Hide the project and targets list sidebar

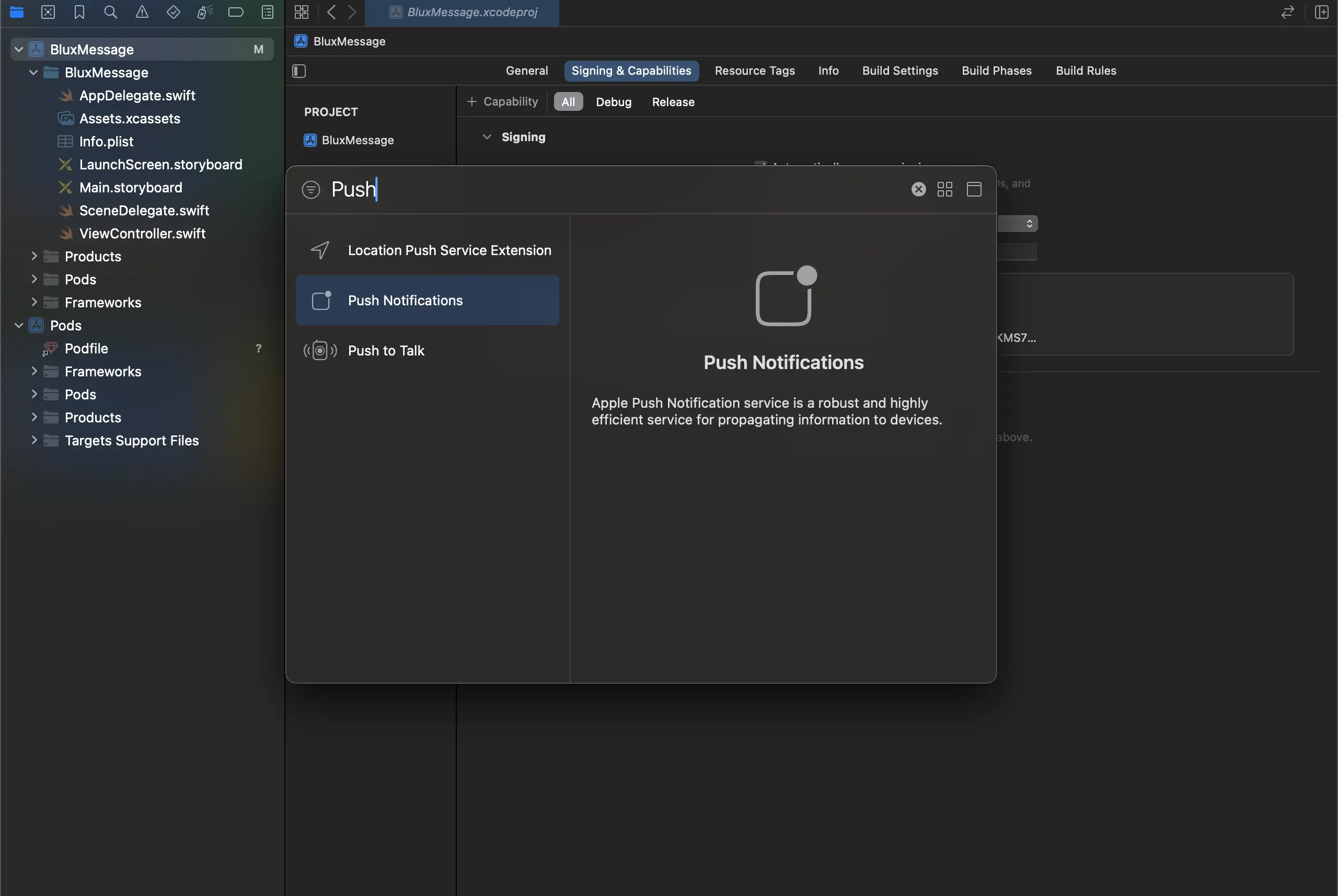[299, 71]
